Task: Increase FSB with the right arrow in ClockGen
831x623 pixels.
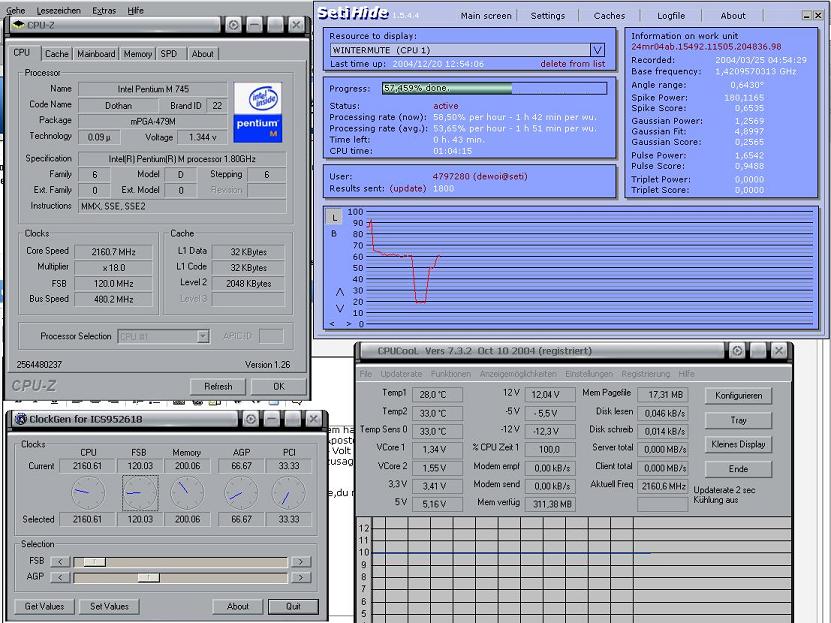Action: click(300, 562)
